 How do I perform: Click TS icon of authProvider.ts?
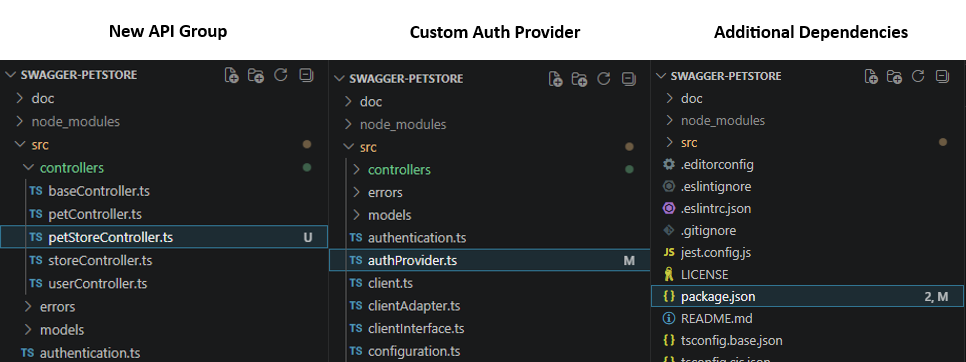355,260
